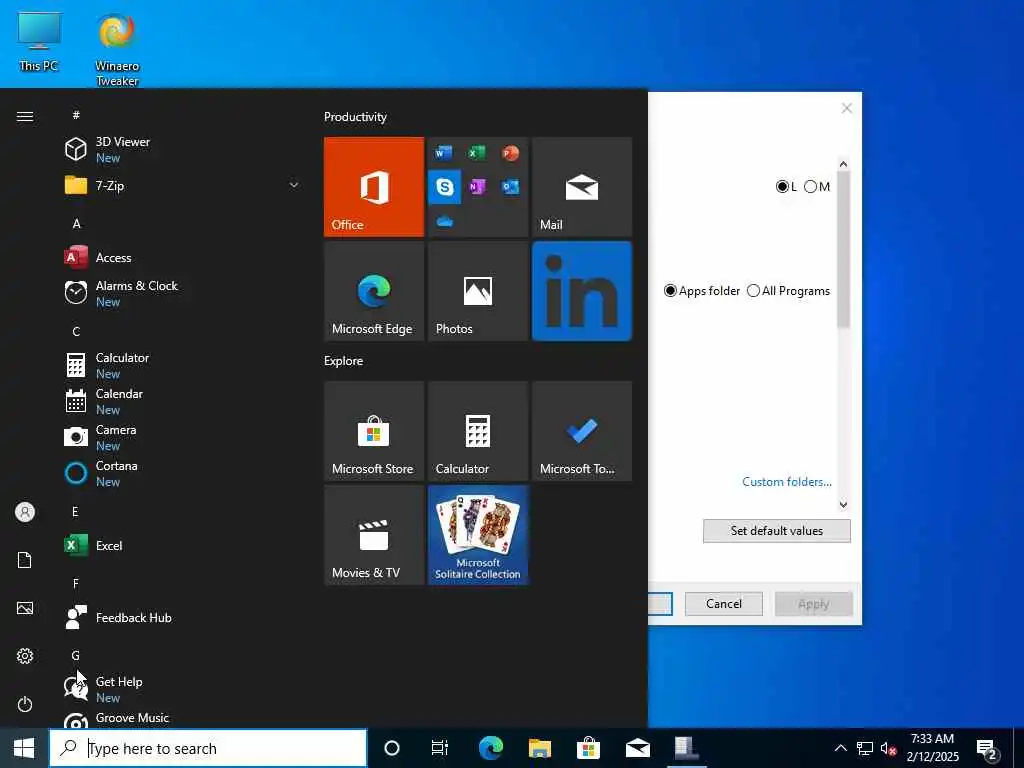Open Feedback Hub app

[183, 617]
